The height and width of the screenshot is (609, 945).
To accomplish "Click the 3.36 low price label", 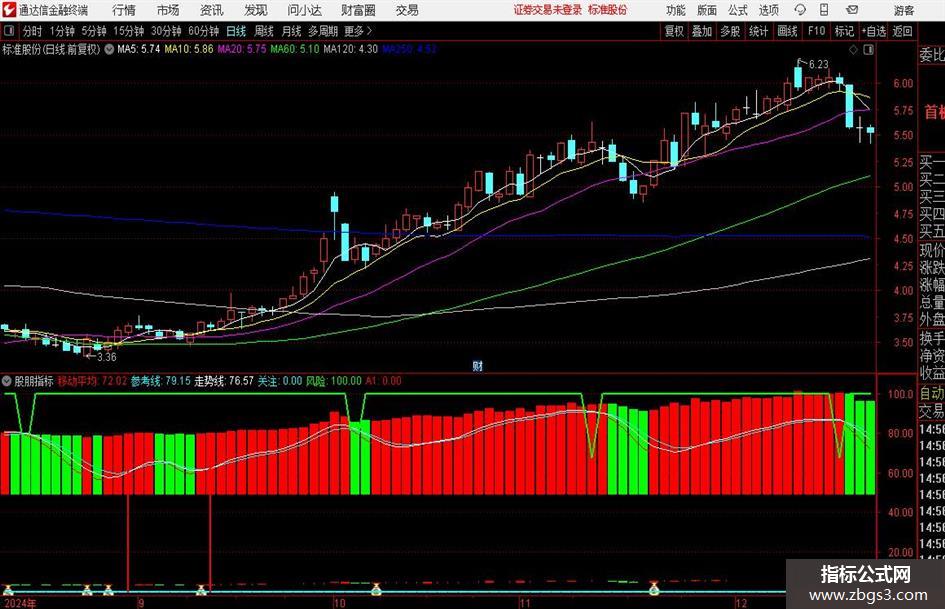I will click(x=106, y=357).
